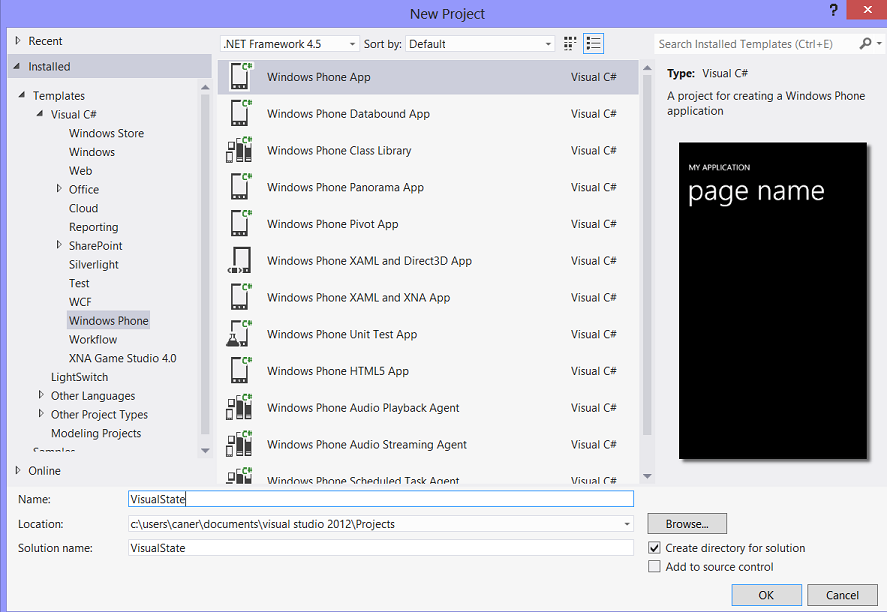This screenshot has height=612, width=887.
Task: Select the Reporting template category
Action: (x=94, y=227)
